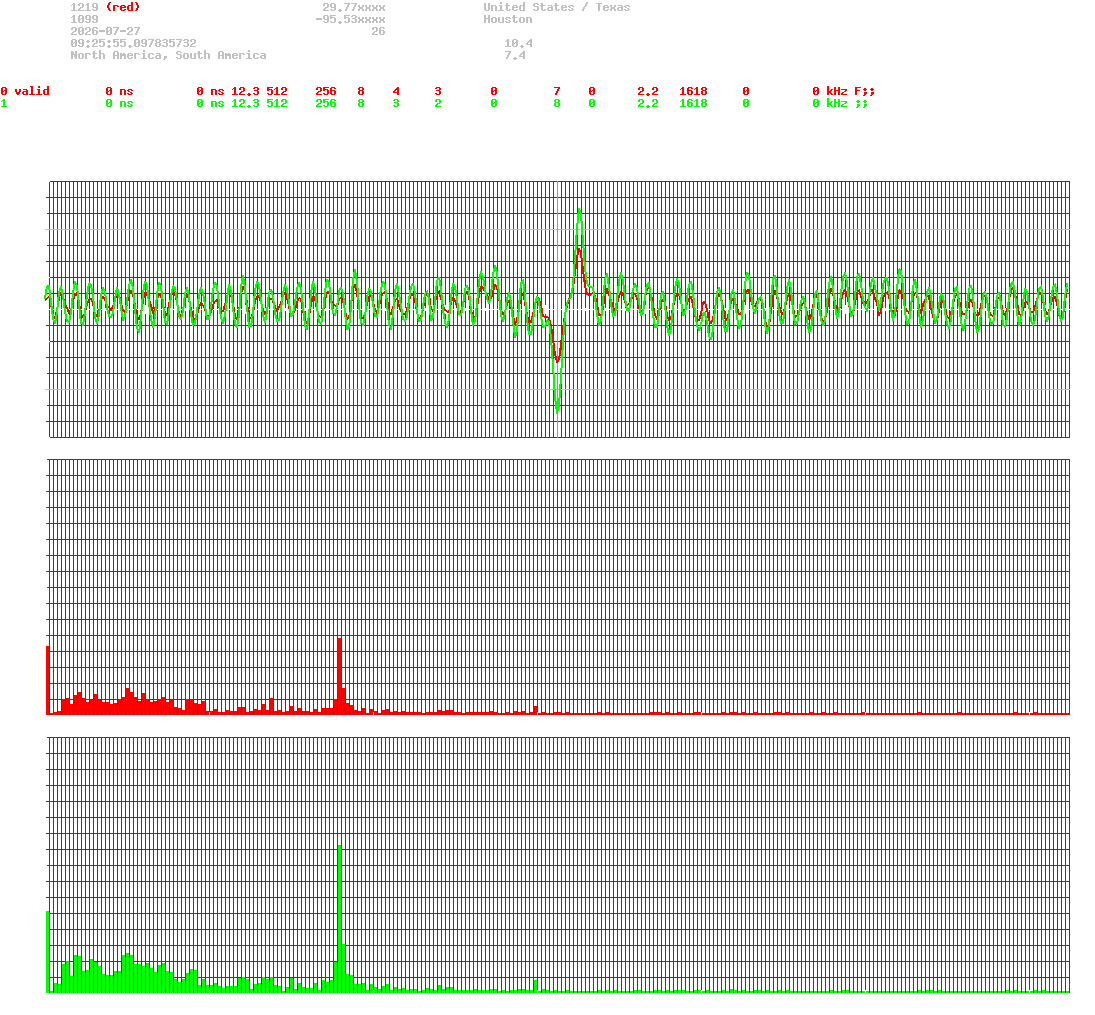Click the leftmost DC bar in green spectrum
Screen dimensions: 1095x1015
[x=48, y=951]
